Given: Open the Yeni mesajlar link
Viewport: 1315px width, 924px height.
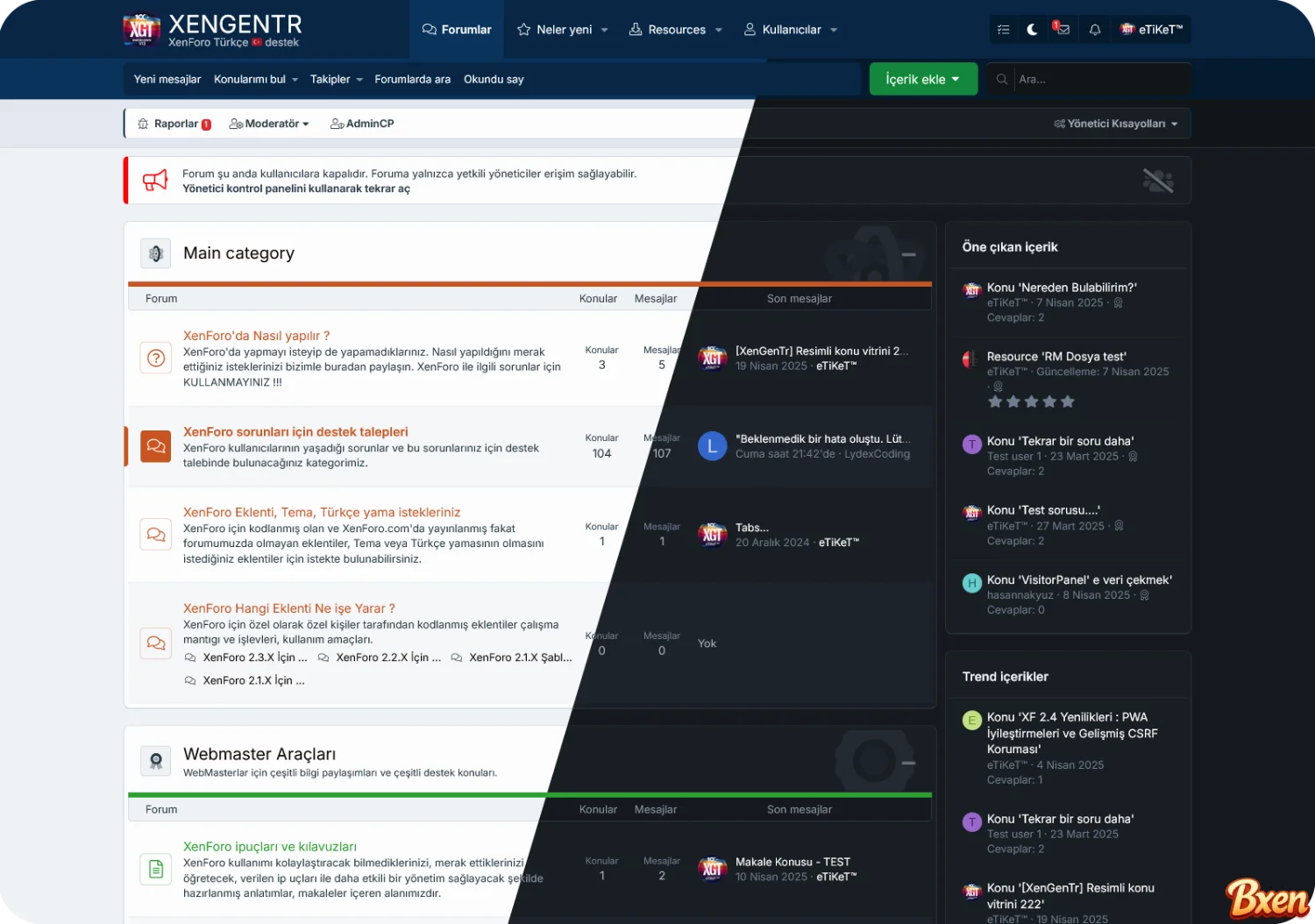Looking at the screenshot, I should tap(167, 79).
